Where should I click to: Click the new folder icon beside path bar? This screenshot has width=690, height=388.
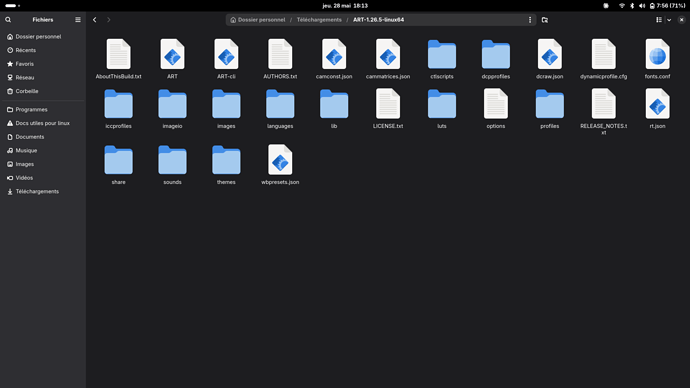pos(545,20)
